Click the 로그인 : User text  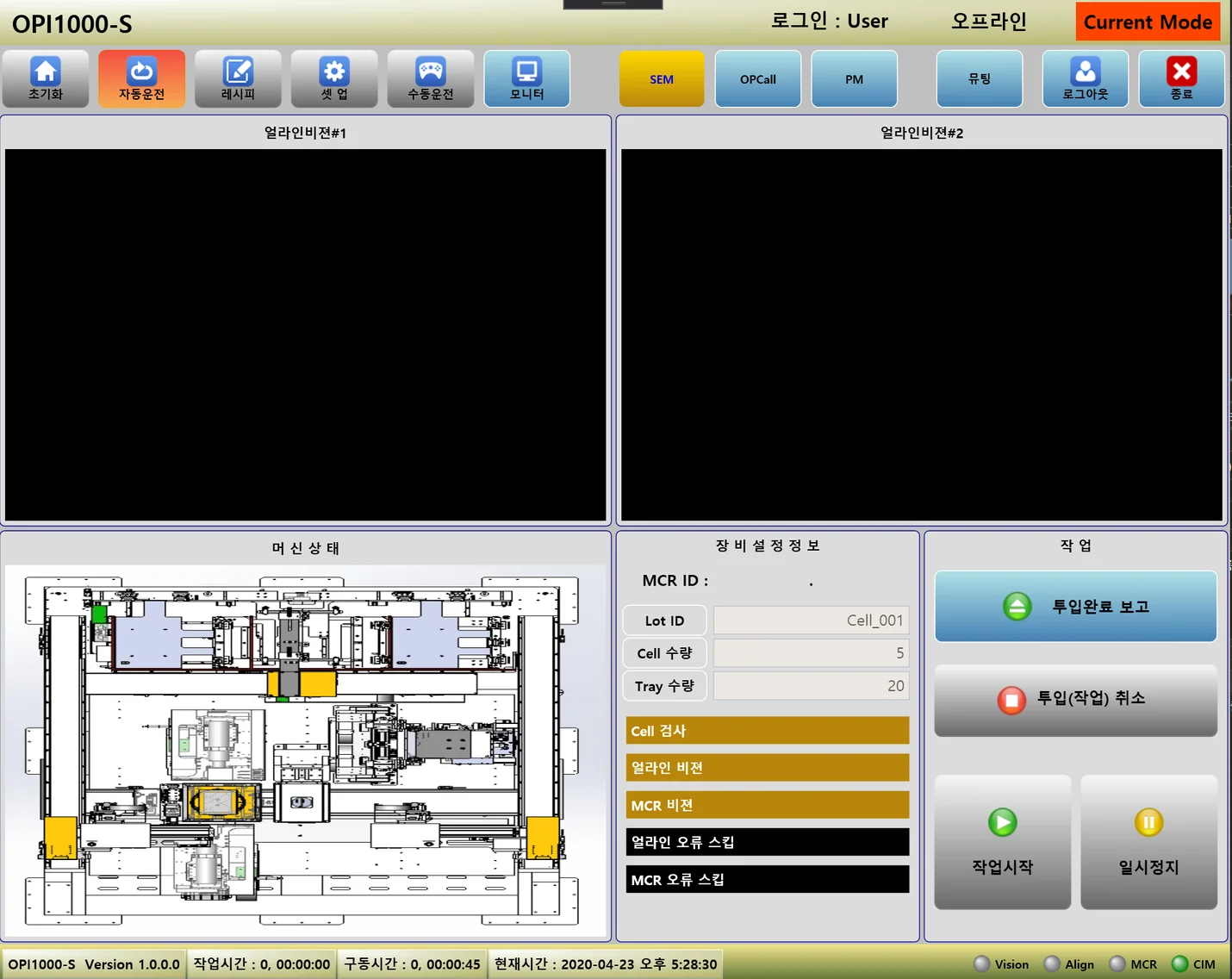[829, 22]
